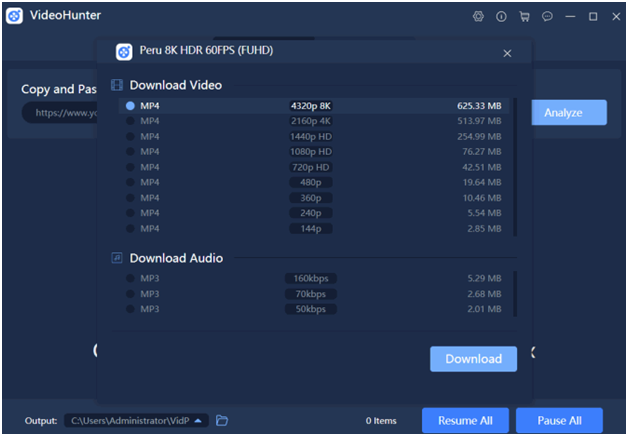
Task: Click the 160kbps bitrate badge
Action: pyautogui.click(x=311, y=278)
